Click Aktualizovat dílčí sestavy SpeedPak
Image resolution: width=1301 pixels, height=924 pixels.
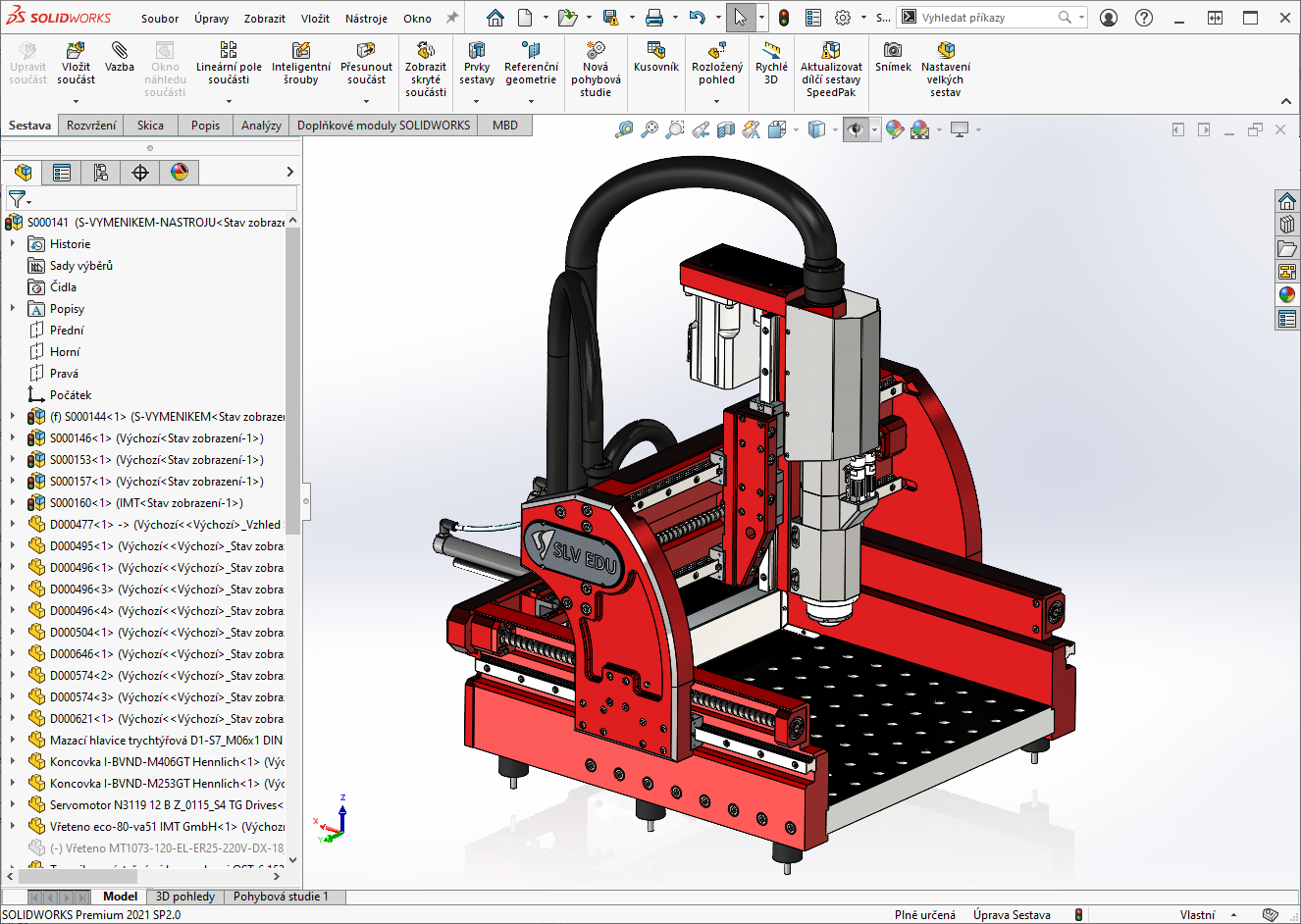point(831,69)
